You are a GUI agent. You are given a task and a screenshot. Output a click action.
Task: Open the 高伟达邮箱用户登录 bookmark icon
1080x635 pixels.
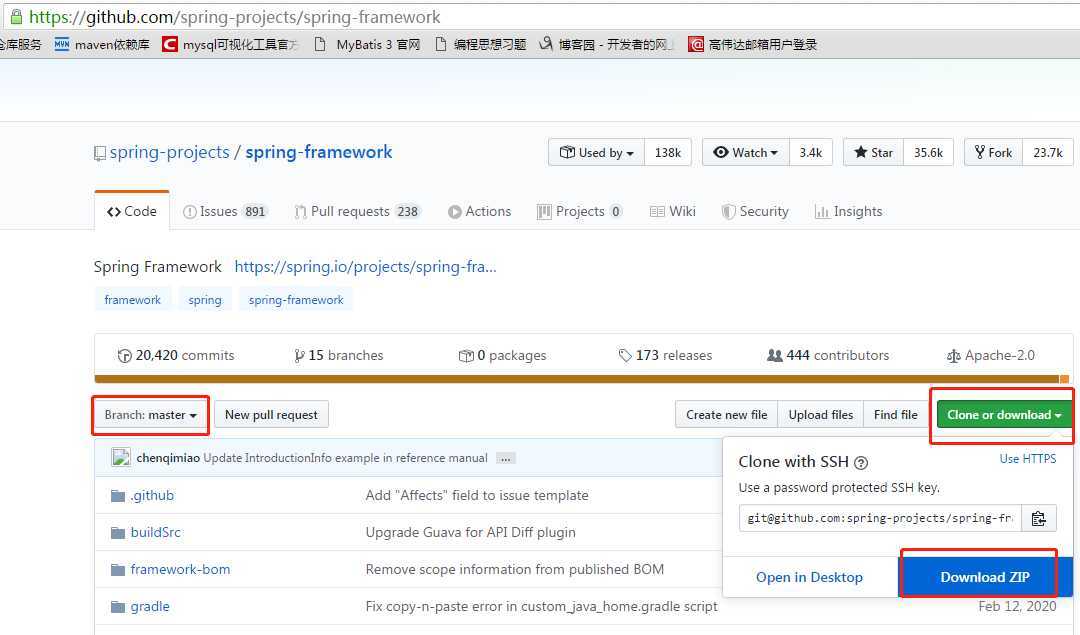[x=696, y=44]
